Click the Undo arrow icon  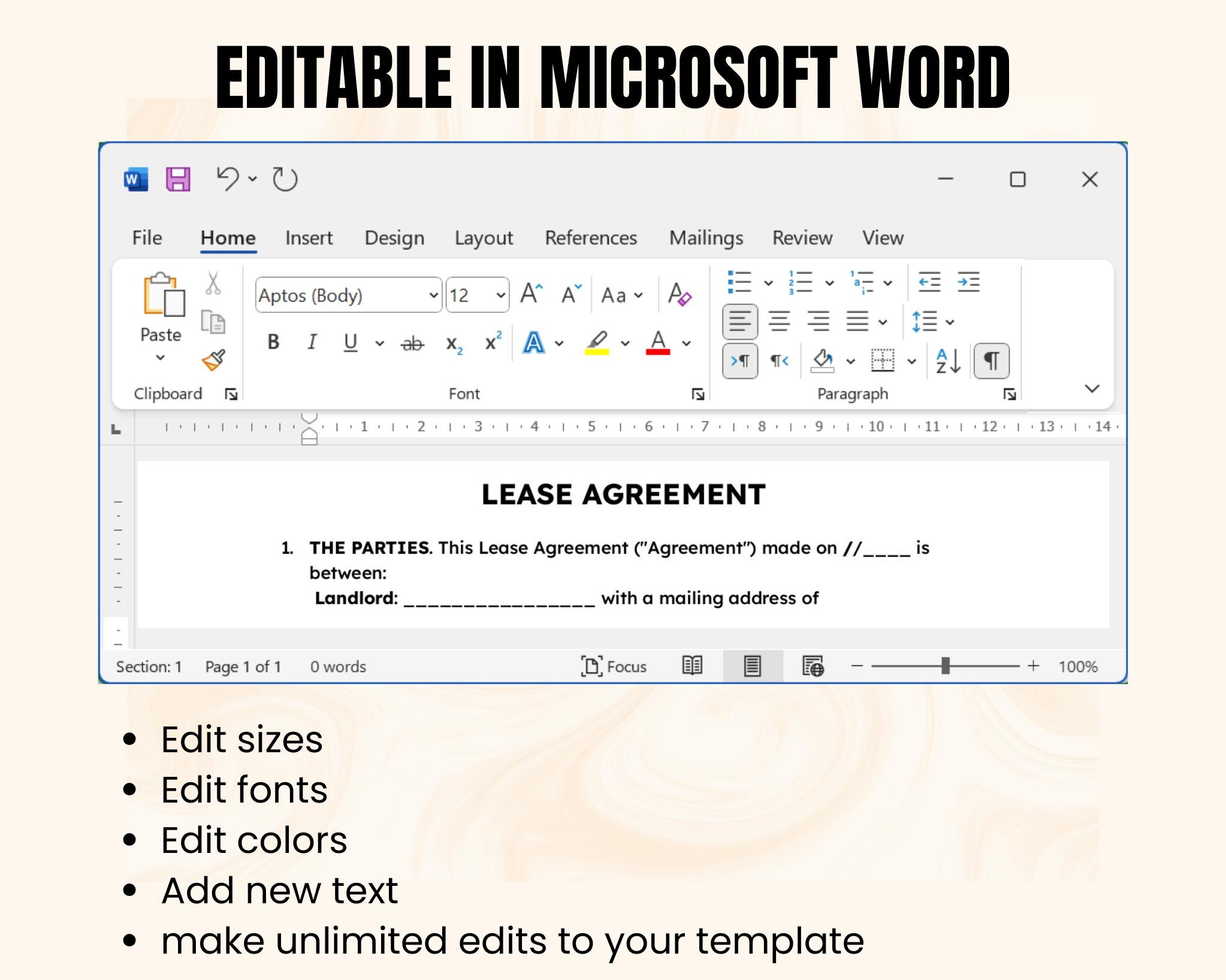228,179
